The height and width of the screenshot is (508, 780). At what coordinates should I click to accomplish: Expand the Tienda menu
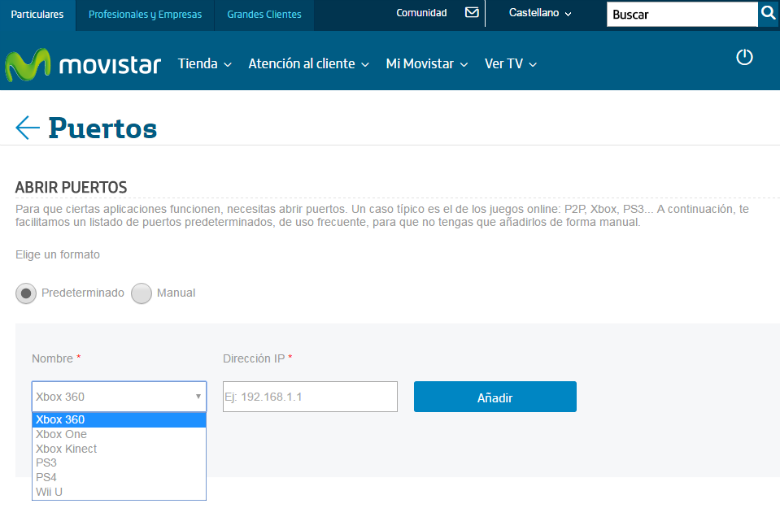204,63
